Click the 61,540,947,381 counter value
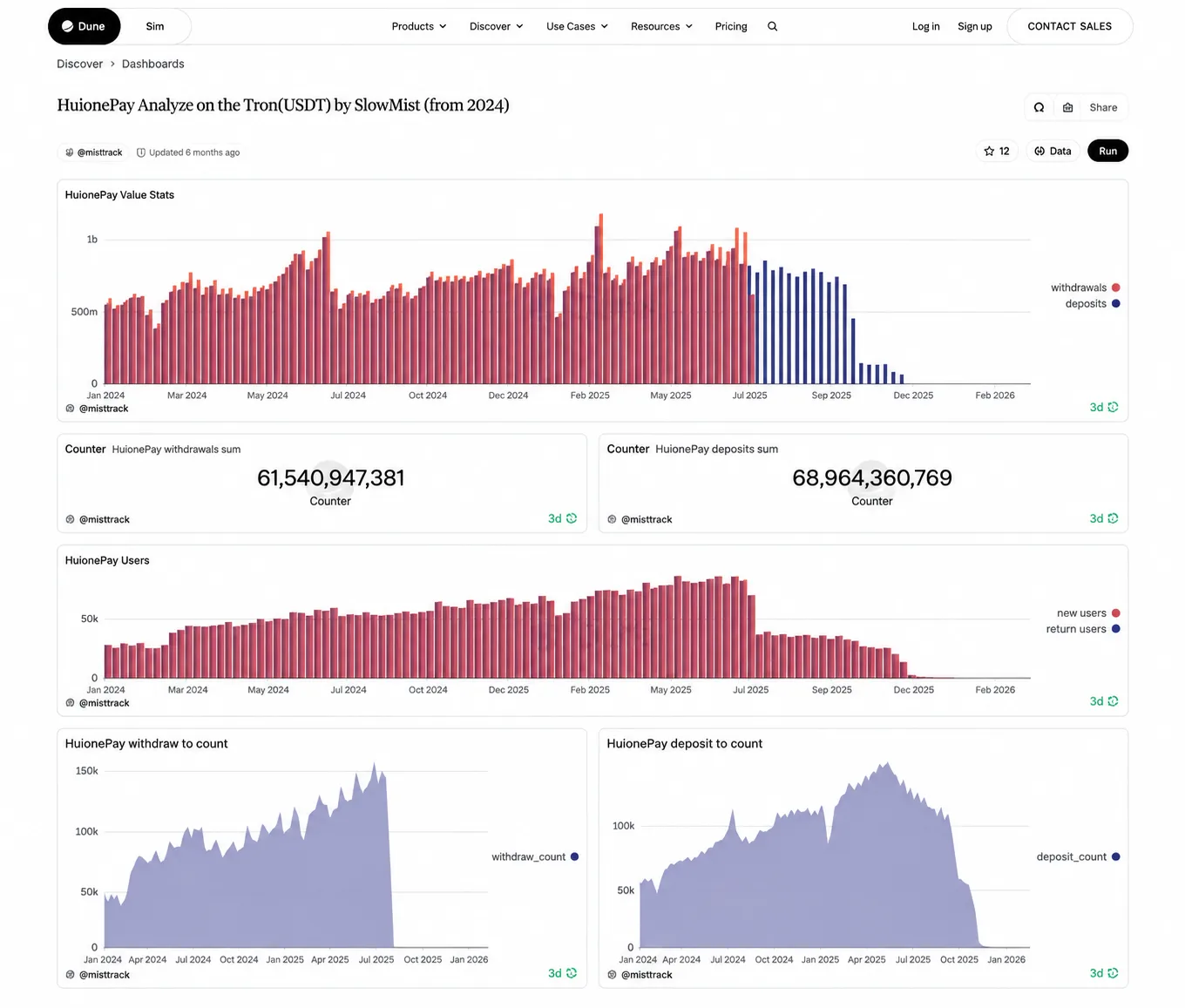The width and height of the screenshot is (1185, 1008). (x=330, y=477)
